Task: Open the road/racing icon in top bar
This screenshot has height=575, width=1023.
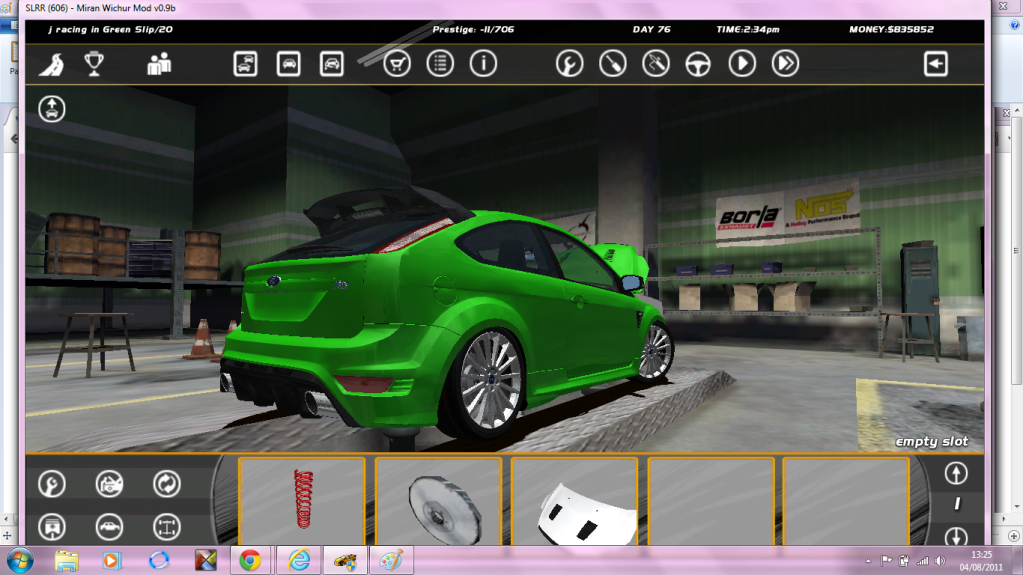Action: (x=52, y=64)
